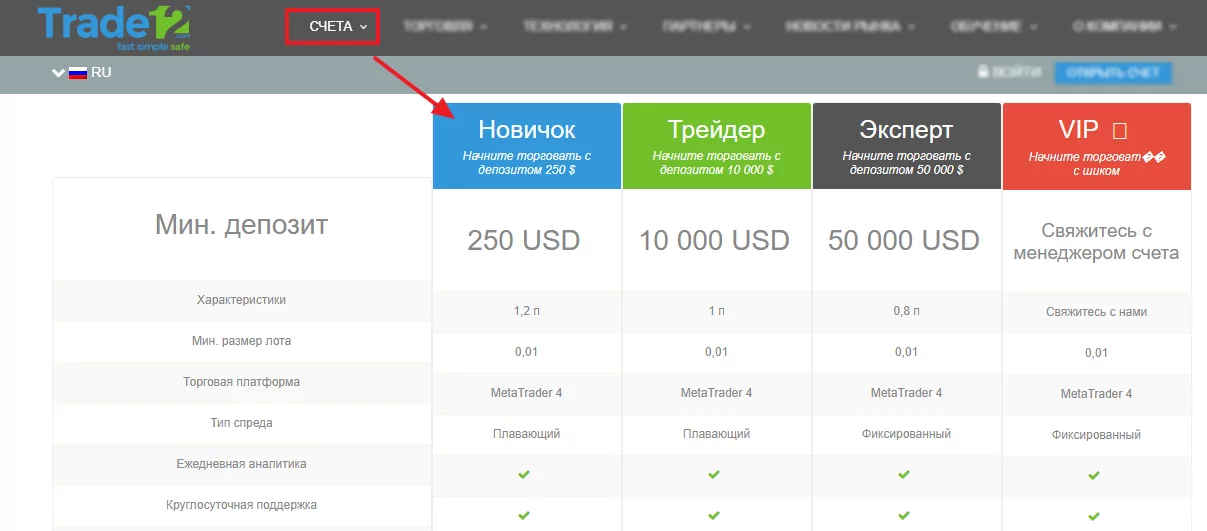Click the ВОЙТИ login link

1016,72
